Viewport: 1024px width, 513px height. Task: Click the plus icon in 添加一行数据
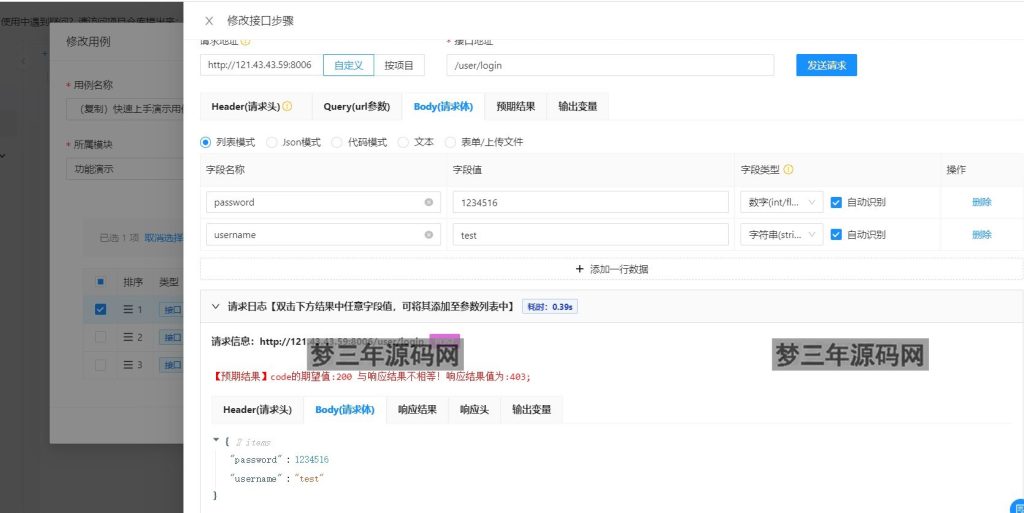[x=579, y=269]
